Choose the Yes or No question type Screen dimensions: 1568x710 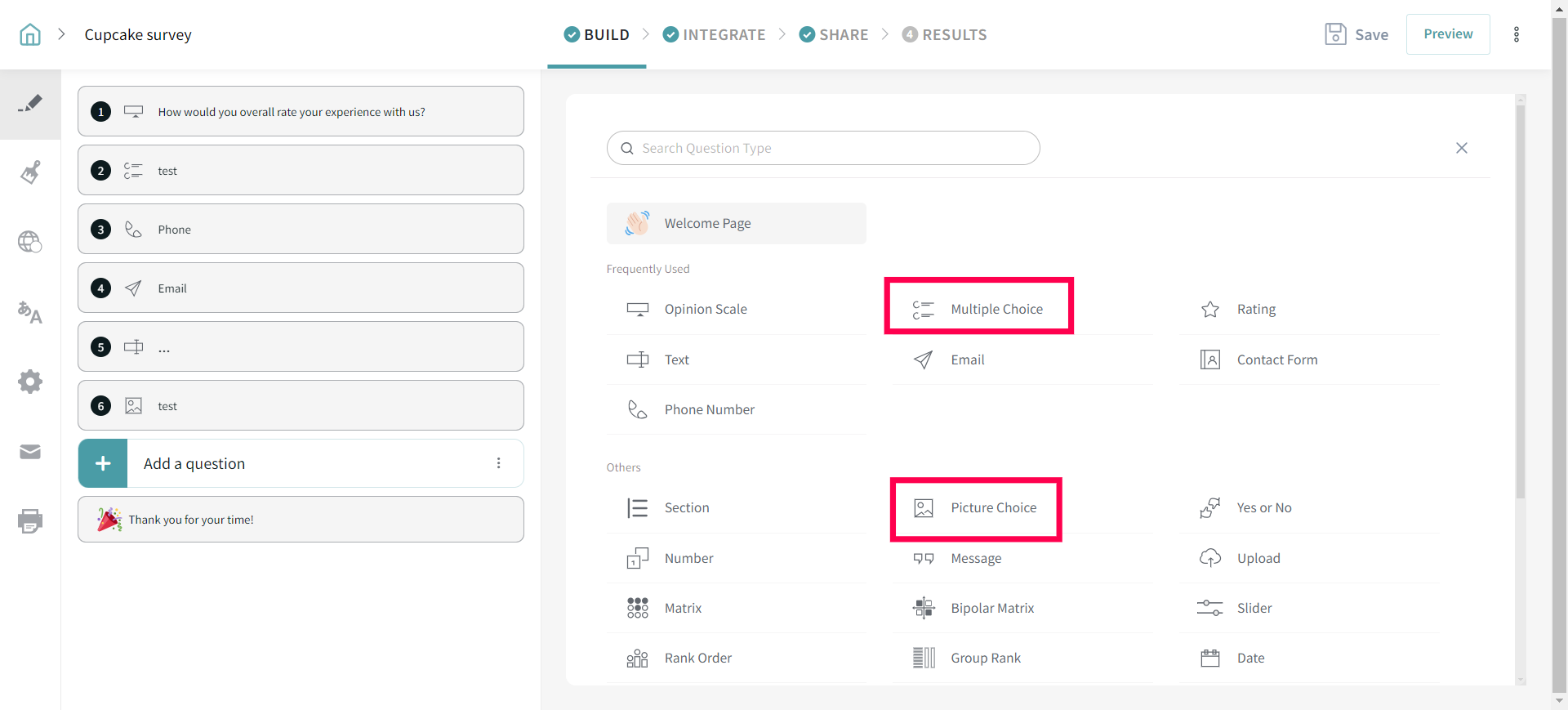point(1263,507)
